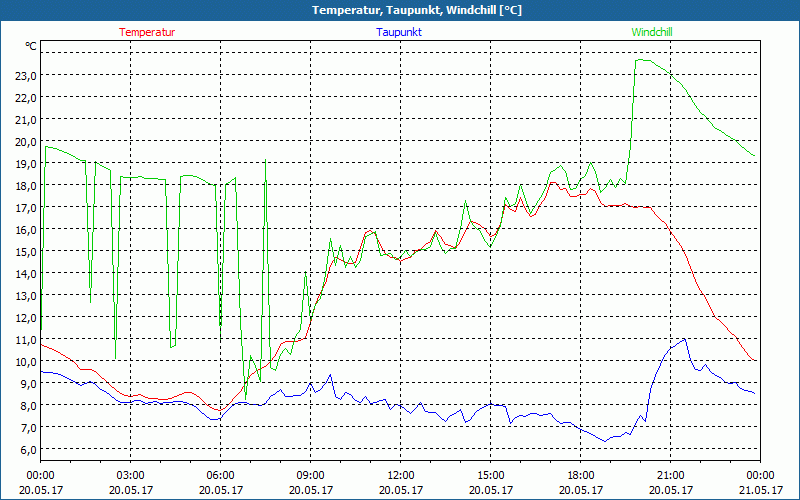
Task: Click the 13,0 y-axis value
Action: (26, 295)
